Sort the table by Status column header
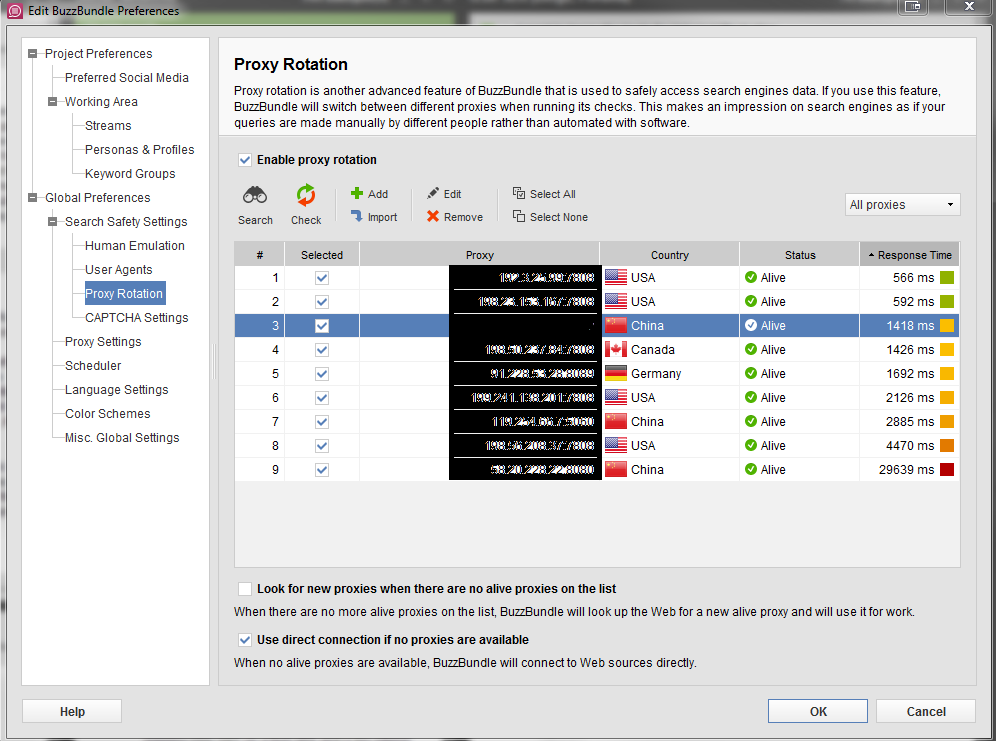996x741 pixels. tap(800, 255)
